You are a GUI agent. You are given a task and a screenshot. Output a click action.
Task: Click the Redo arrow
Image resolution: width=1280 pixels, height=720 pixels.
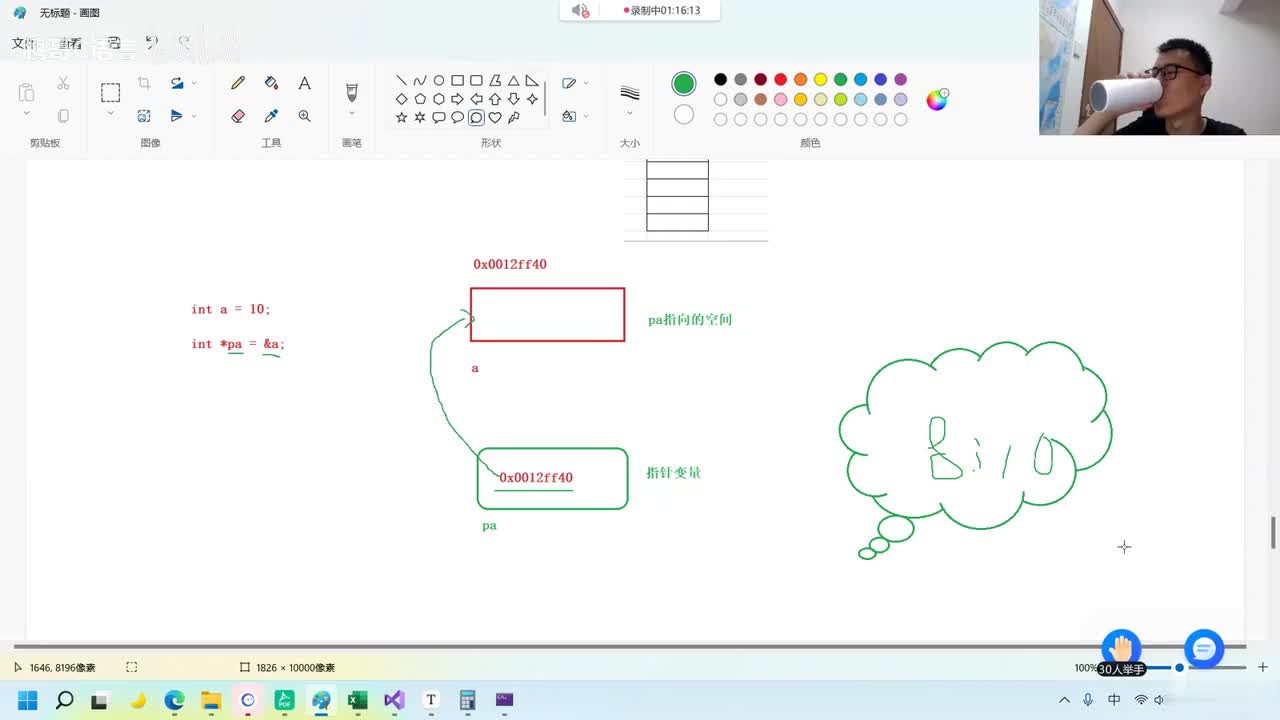click(x=184, y=43)
